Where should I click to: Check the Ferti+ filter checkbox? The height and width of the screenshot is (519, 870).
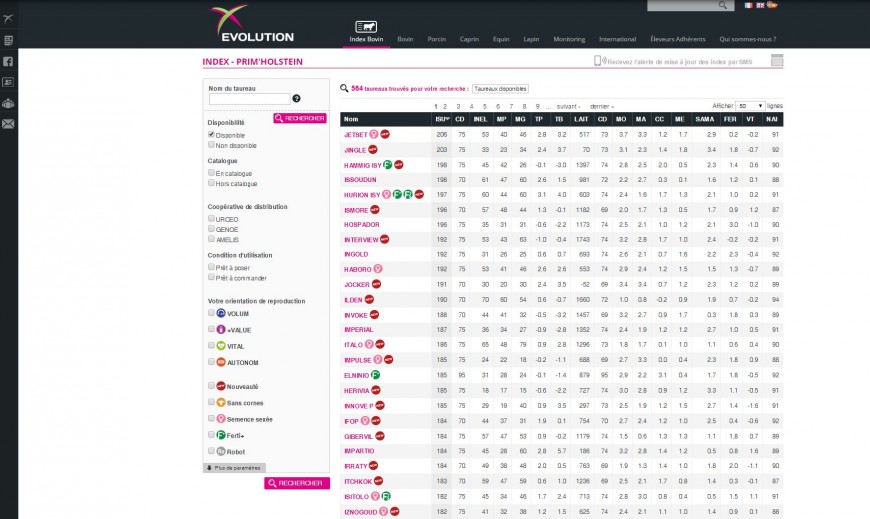coord(211,435)
